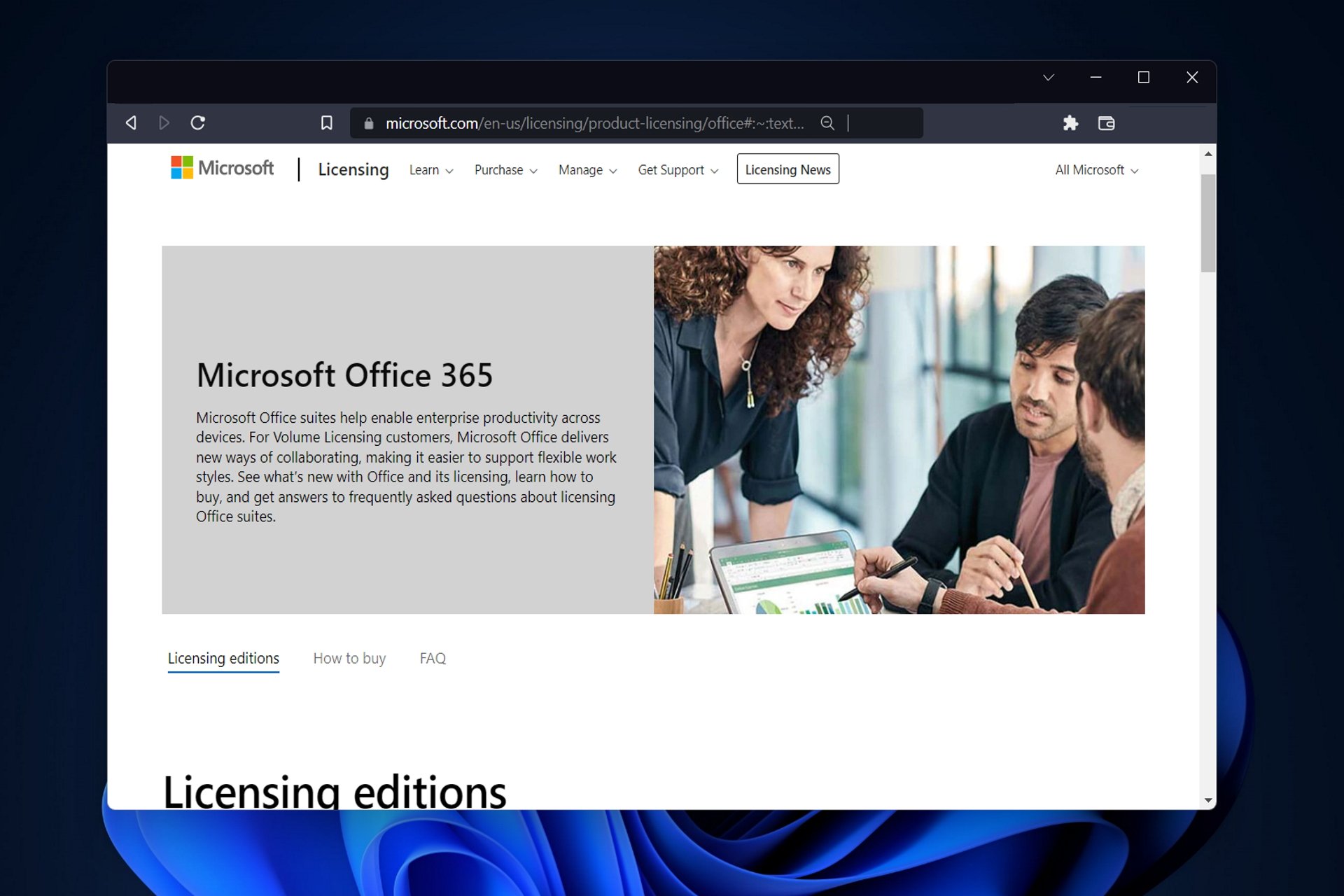Switch to the FAQ tab

point(433,659)
